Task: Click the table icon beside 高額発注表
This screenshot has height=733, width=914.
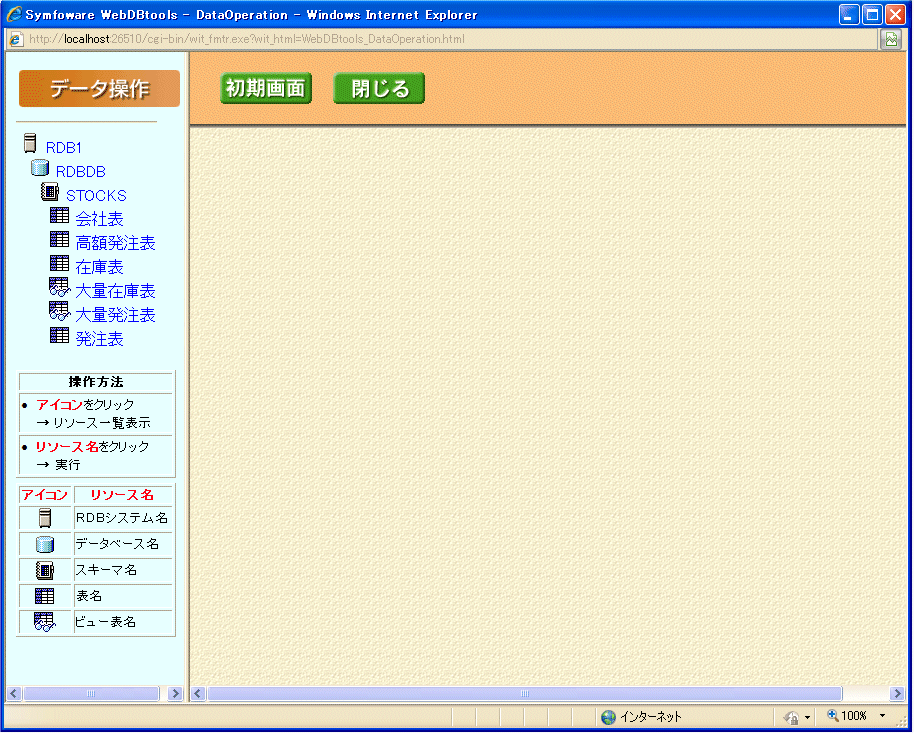Action: tap(60, 240)
